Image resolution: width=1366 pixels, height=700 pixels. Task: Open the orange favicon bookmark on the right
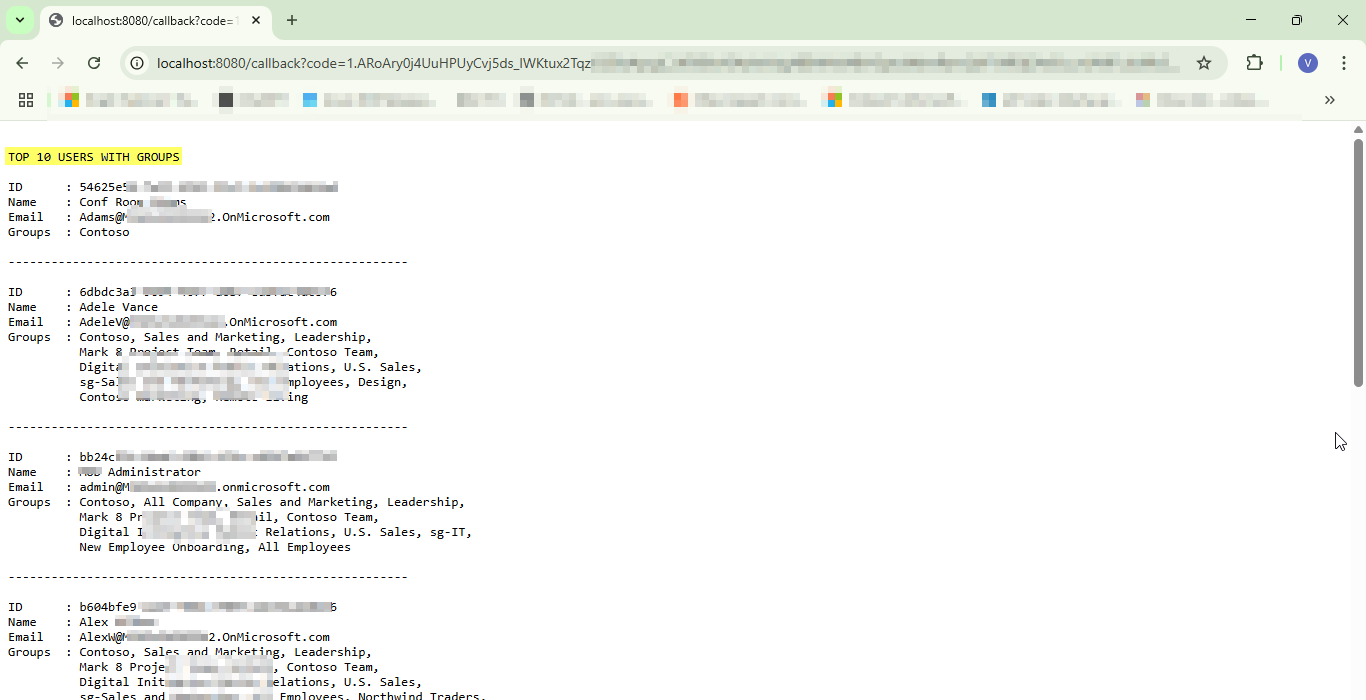click(681, 100)
